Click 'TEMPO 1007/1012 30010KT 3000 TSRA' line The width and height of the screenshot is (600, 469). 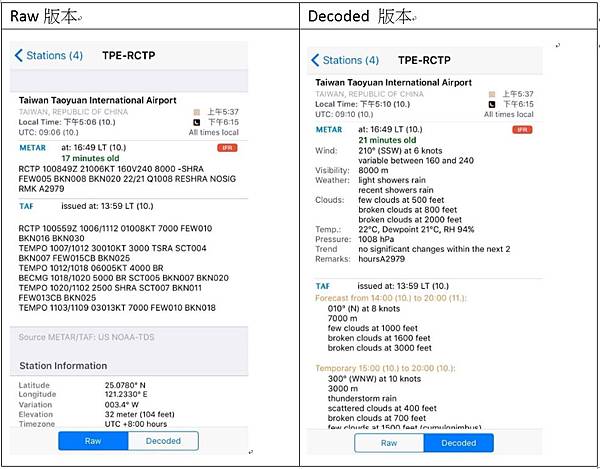tap(112, 248)
